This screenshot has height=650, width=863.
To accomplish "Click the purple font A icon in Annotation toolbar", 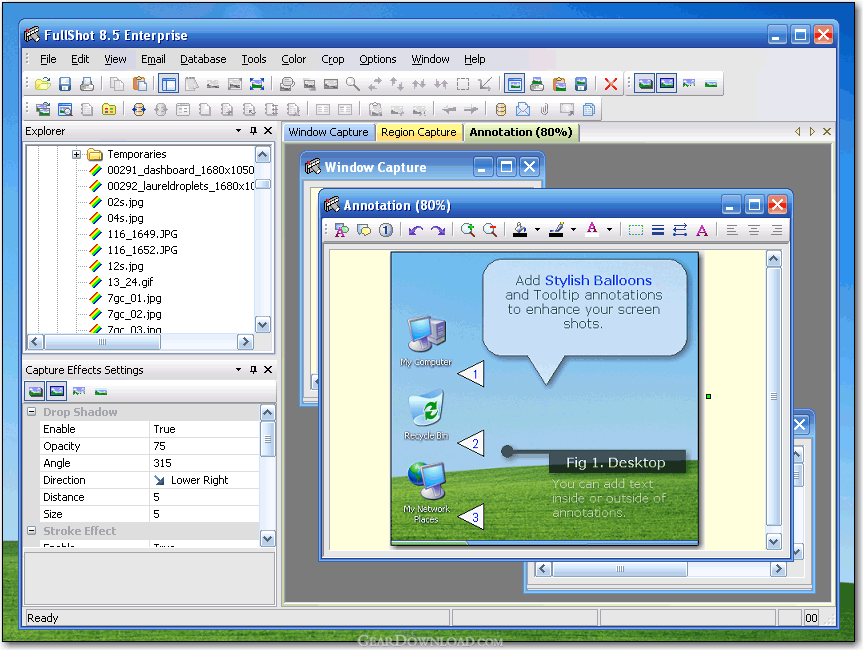I will [702, 230].
